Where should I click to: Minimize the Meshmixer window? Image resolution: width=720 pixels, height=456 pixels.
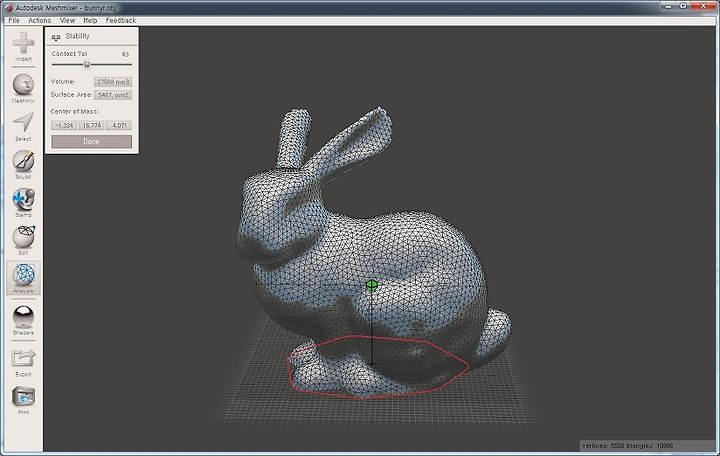click(x=669, y=6)
